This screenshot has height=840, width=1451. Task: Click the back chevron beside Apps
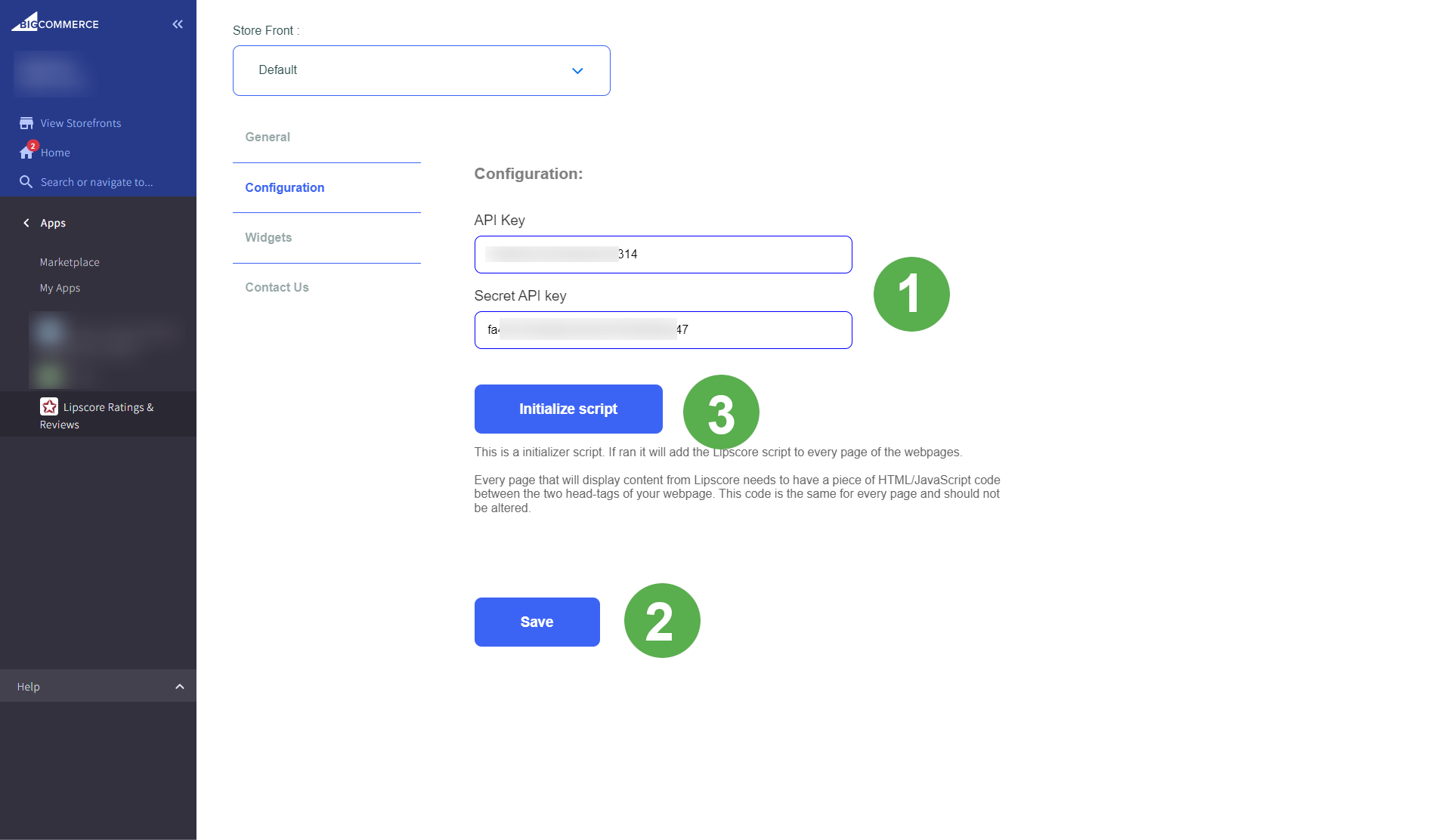tap(26, 223)
